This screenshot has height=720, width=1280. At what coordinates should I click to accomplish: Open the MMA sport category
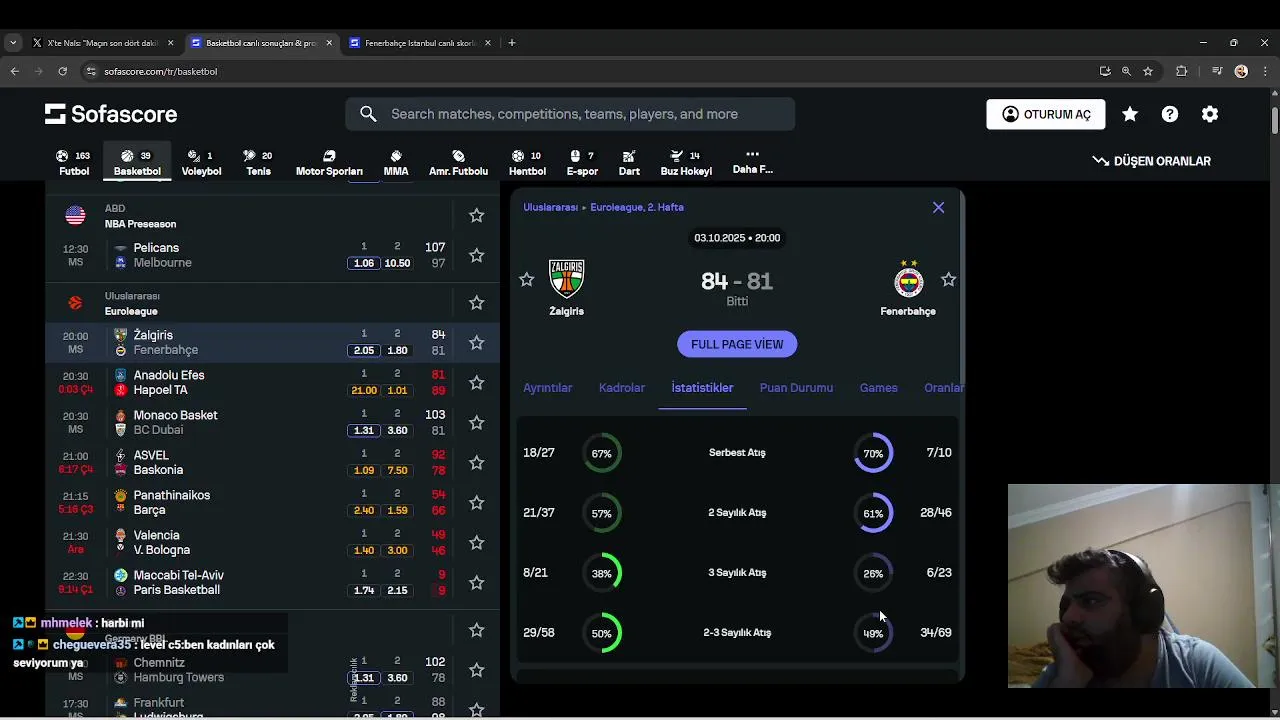coord(396,163)
